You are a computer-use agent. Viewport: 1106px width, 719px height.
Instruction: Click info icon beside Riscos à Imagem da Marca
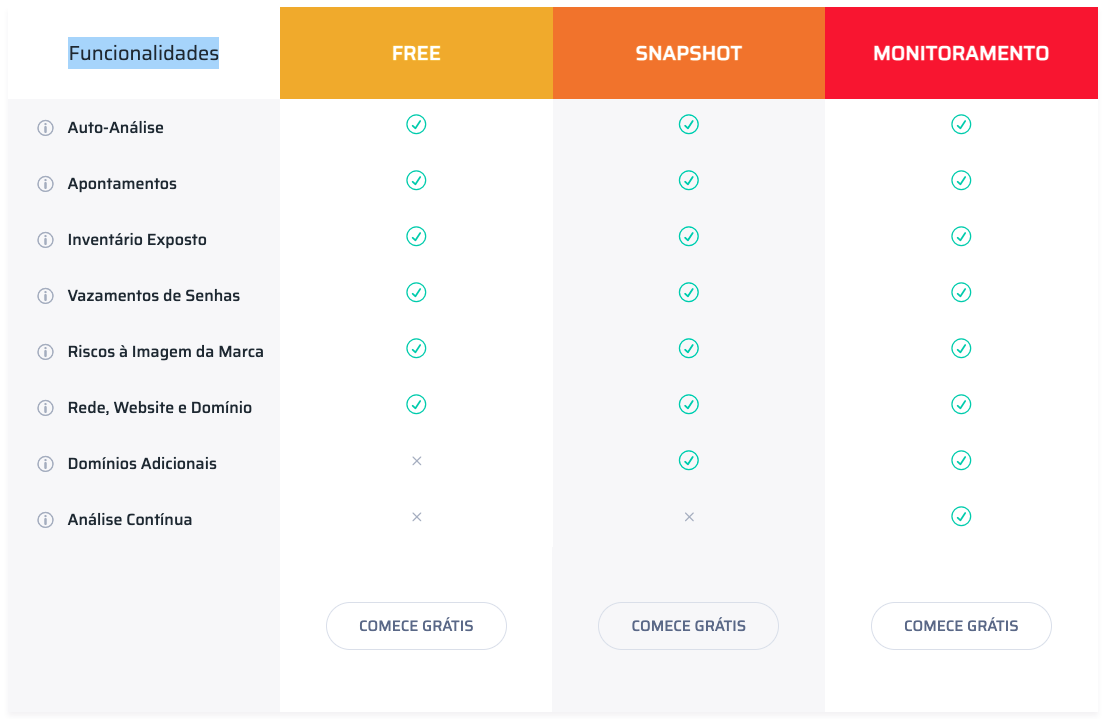coord(45,352)
